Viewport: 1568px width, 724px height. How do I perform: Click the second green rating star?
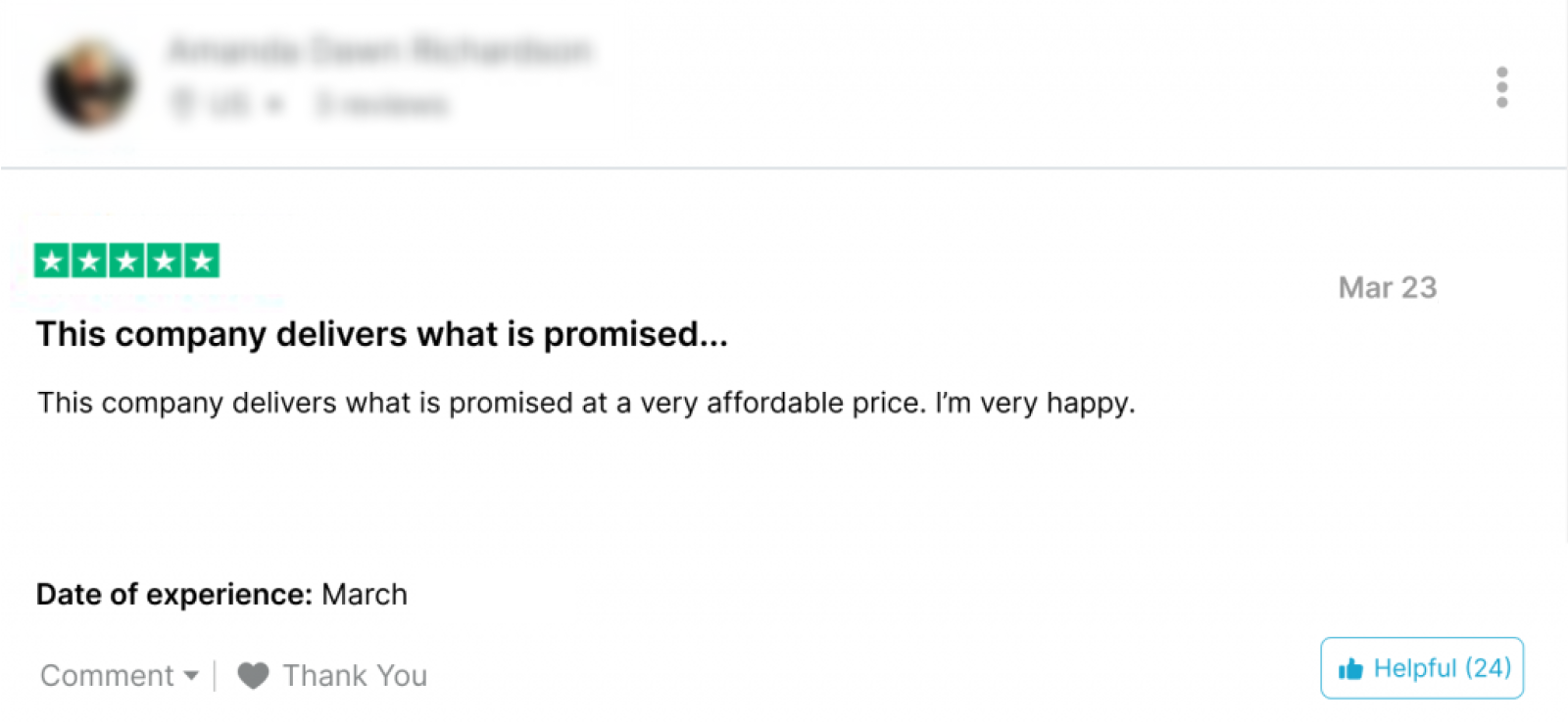[89, 261]
